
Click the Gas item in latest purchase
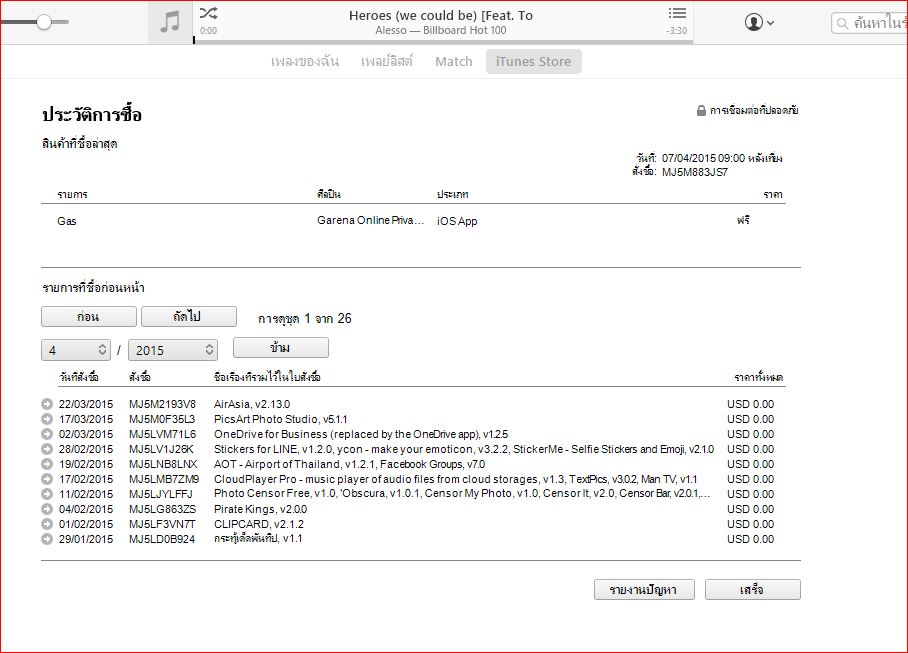67,221
